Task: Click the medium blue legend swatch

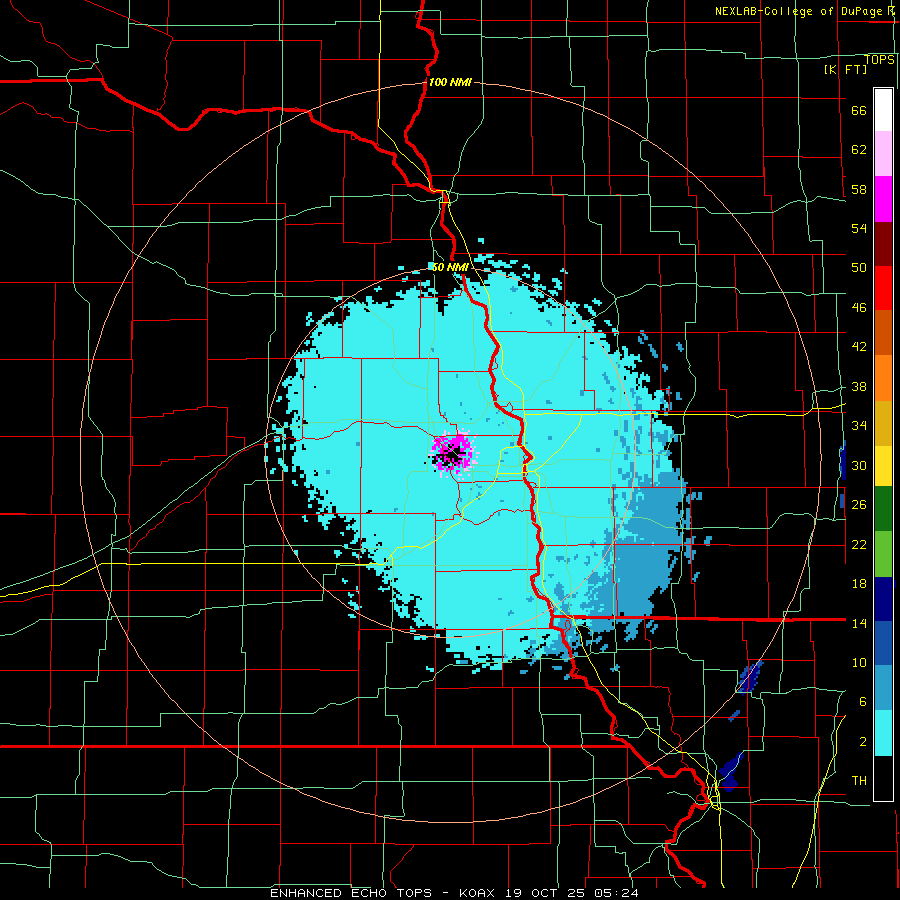Action: 883,643
